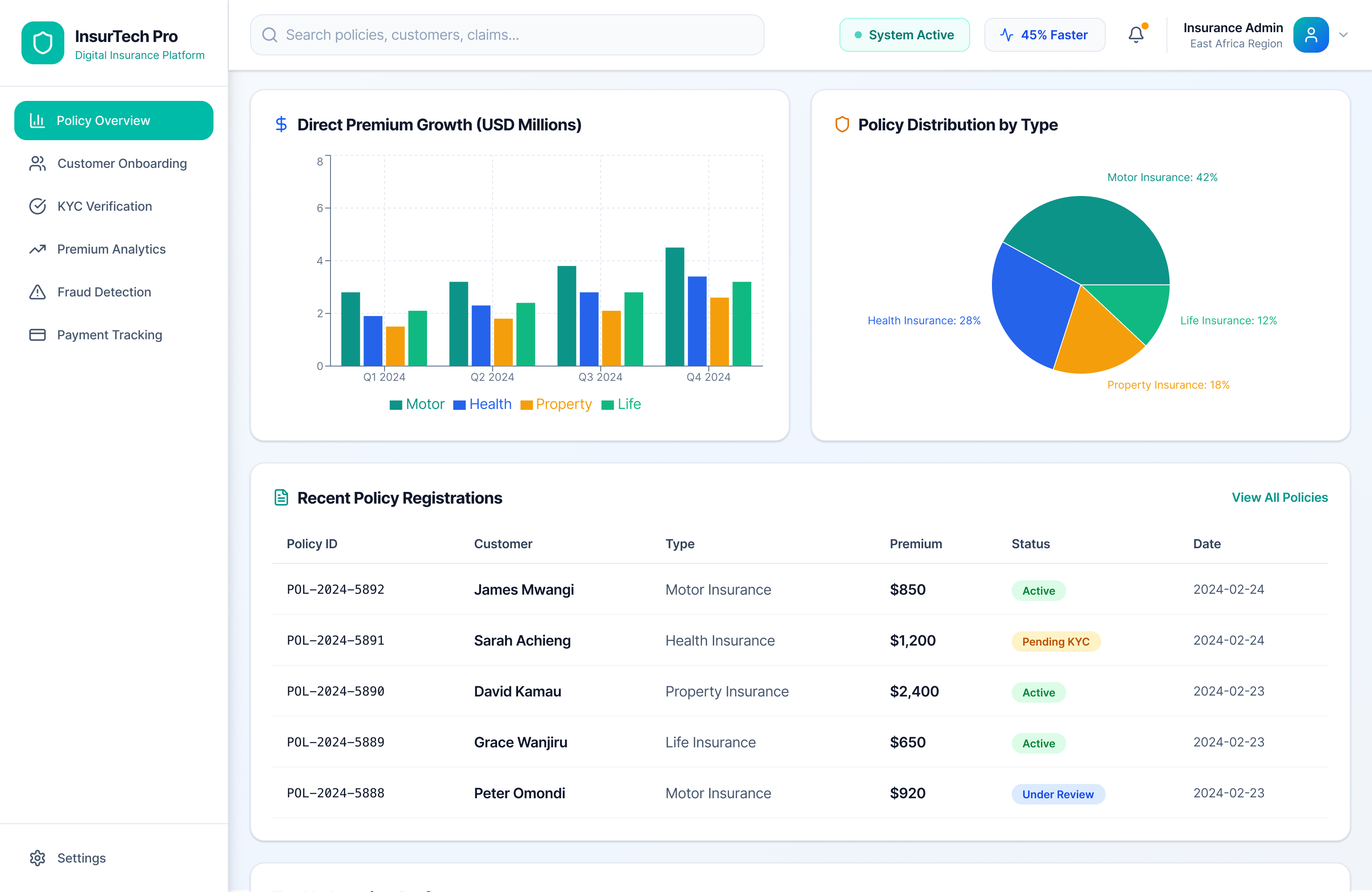Viewport: 1372px width, 892px height.
Task: Select the Premium Analytics trend arrow icon
Action: (x=38, y=249)
